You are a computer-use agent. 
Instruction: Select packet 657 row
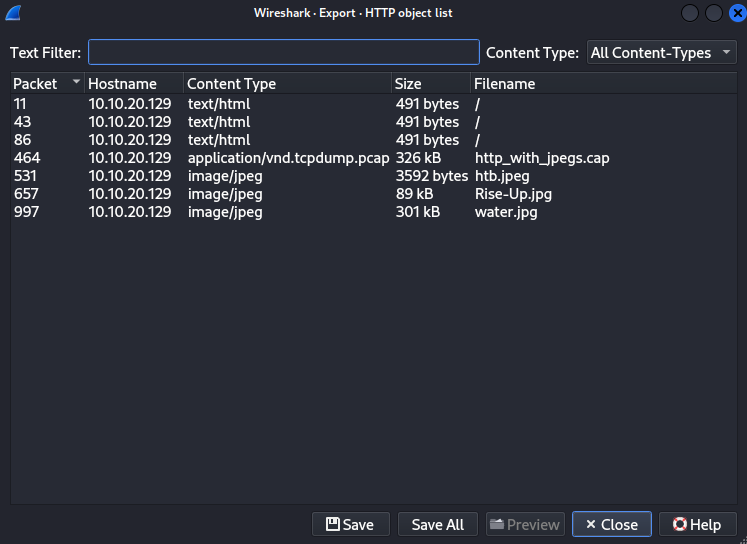click(x=374, y=194)
